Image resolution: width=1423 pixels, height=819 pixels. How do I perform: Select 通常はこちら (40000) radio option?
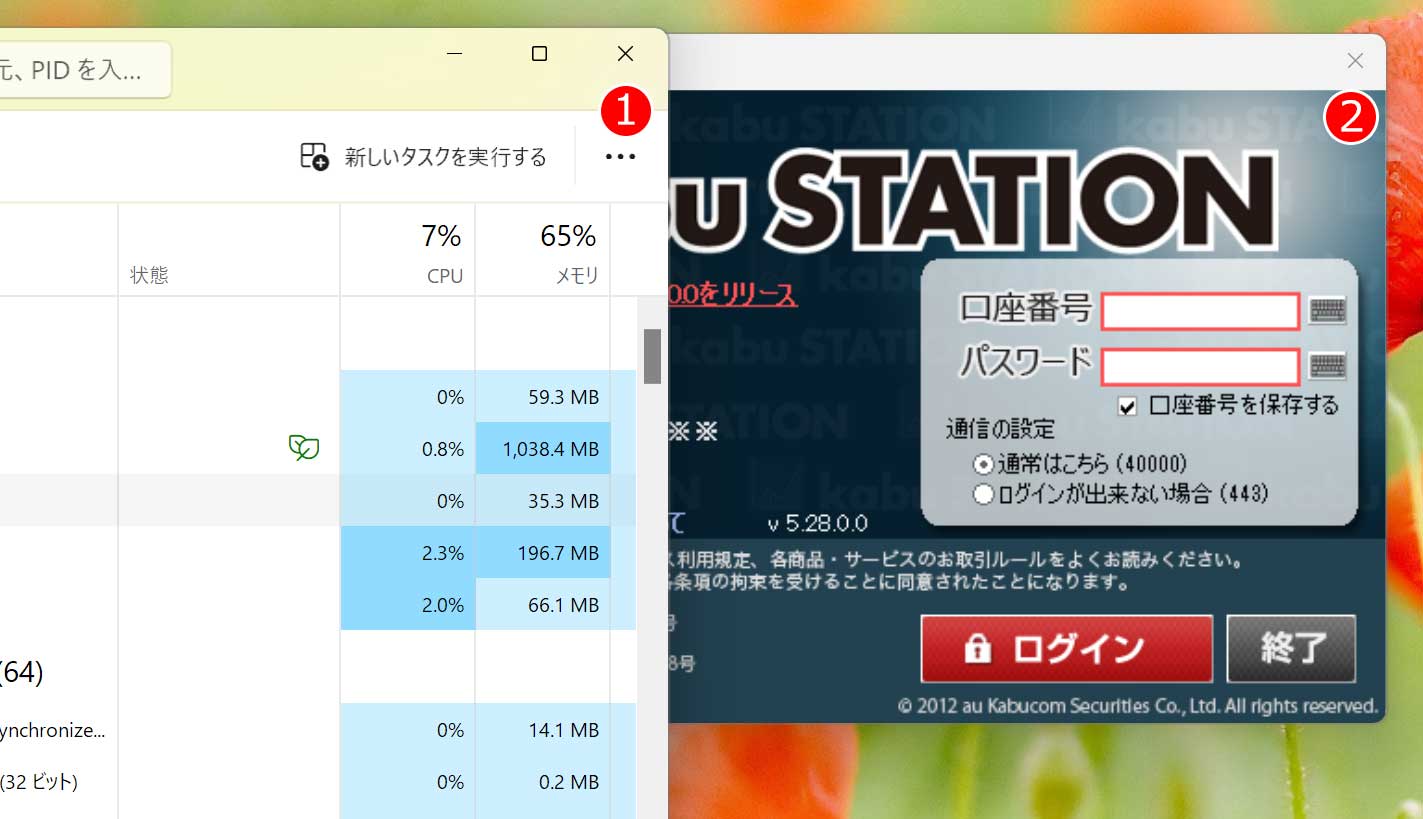(x=983, y=464)
